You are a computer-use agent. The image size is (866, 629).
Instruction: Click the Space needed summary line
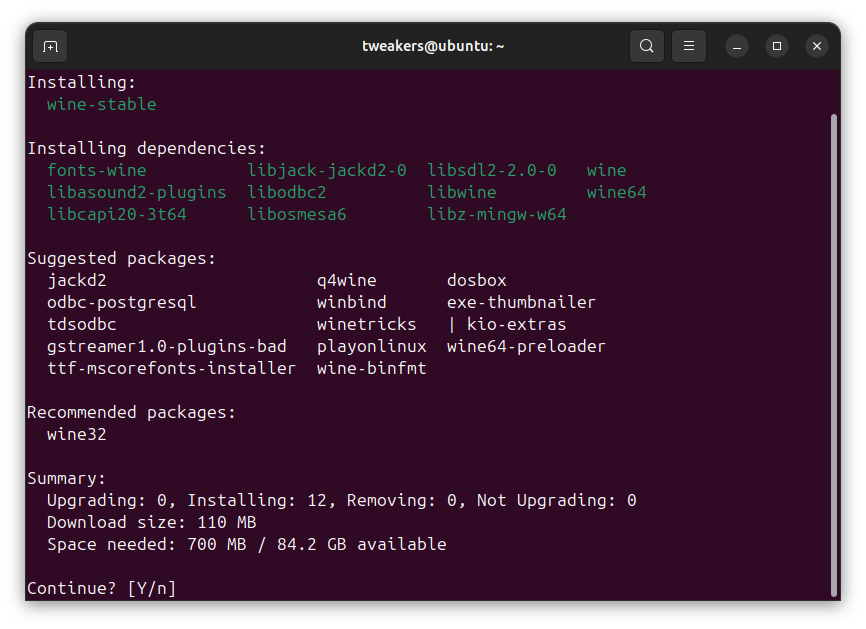point(246,544)
